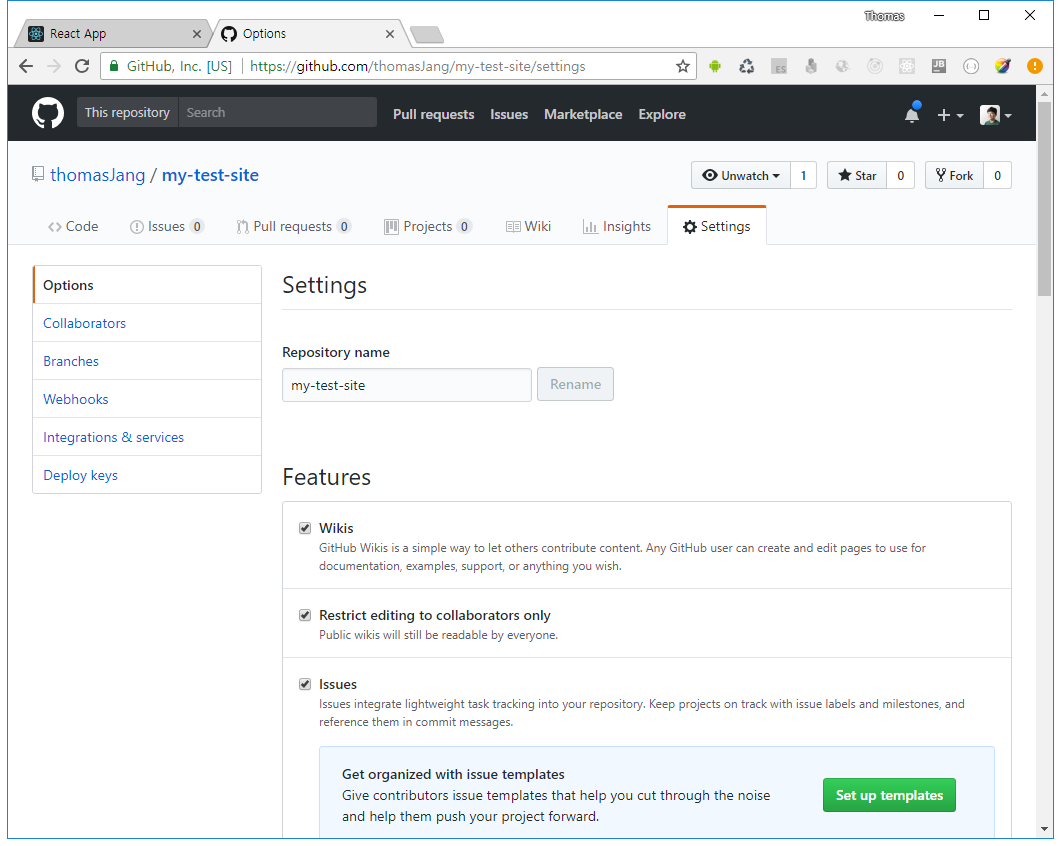Click the page vertical scrollbar thumb
1061x846 pixels.
pos(1045,198)
